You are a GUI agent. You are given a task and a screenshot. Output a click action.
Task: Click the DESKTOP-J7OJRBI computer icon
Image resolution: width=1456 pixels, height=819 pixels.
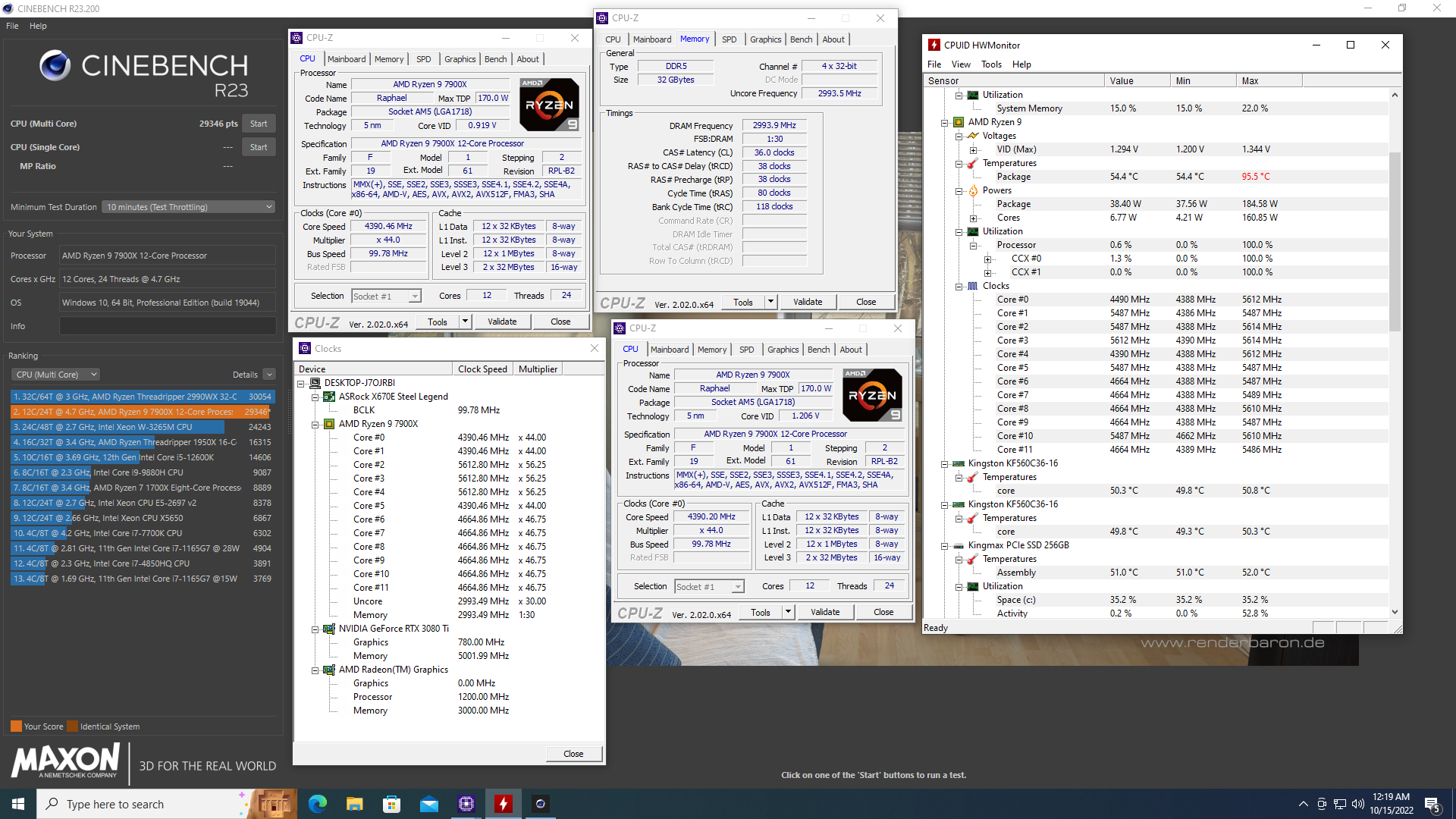tap(315, 383)
